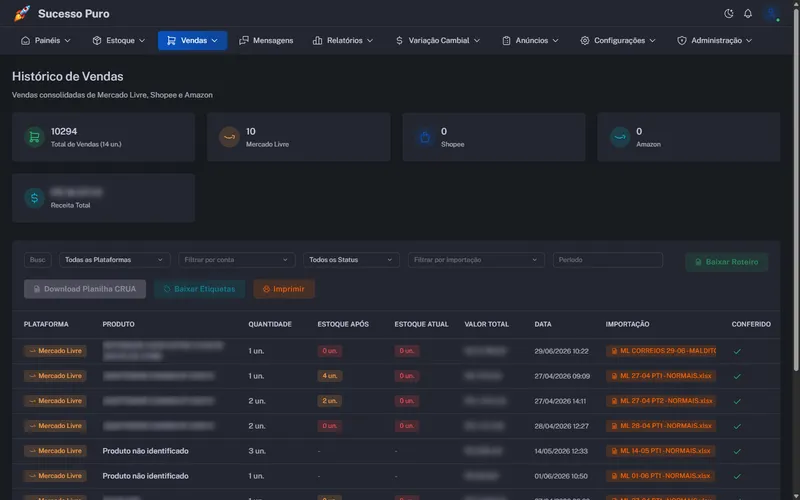This screenshot has width=800, height=500.
Task: Open the Anúncios menu
Action: pyautogui.click(x=530, y=40)
